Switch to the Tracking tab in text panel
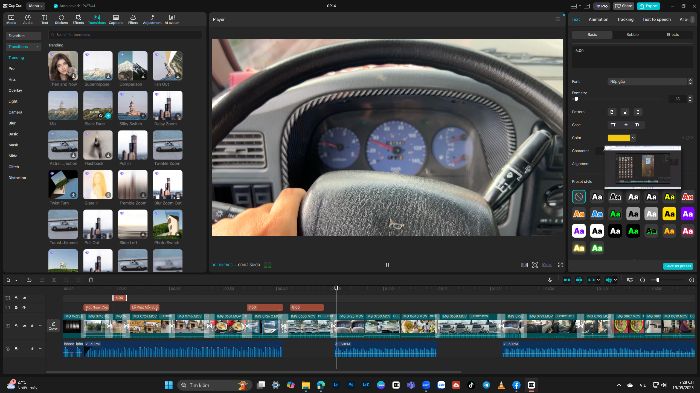Image resolution: width=700 pixels, height=393 pixels. [x=625, y=20]
